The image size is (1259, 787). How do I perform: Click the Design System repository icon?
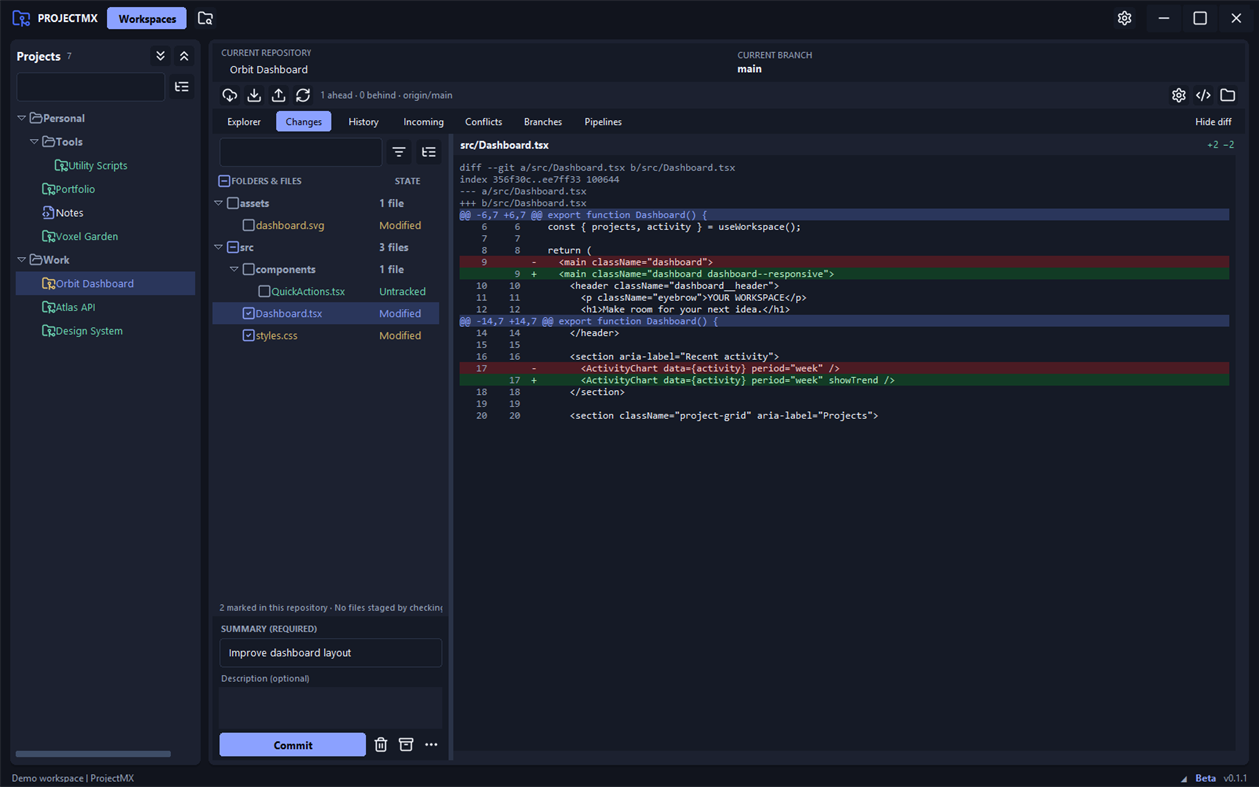[48, 330]
